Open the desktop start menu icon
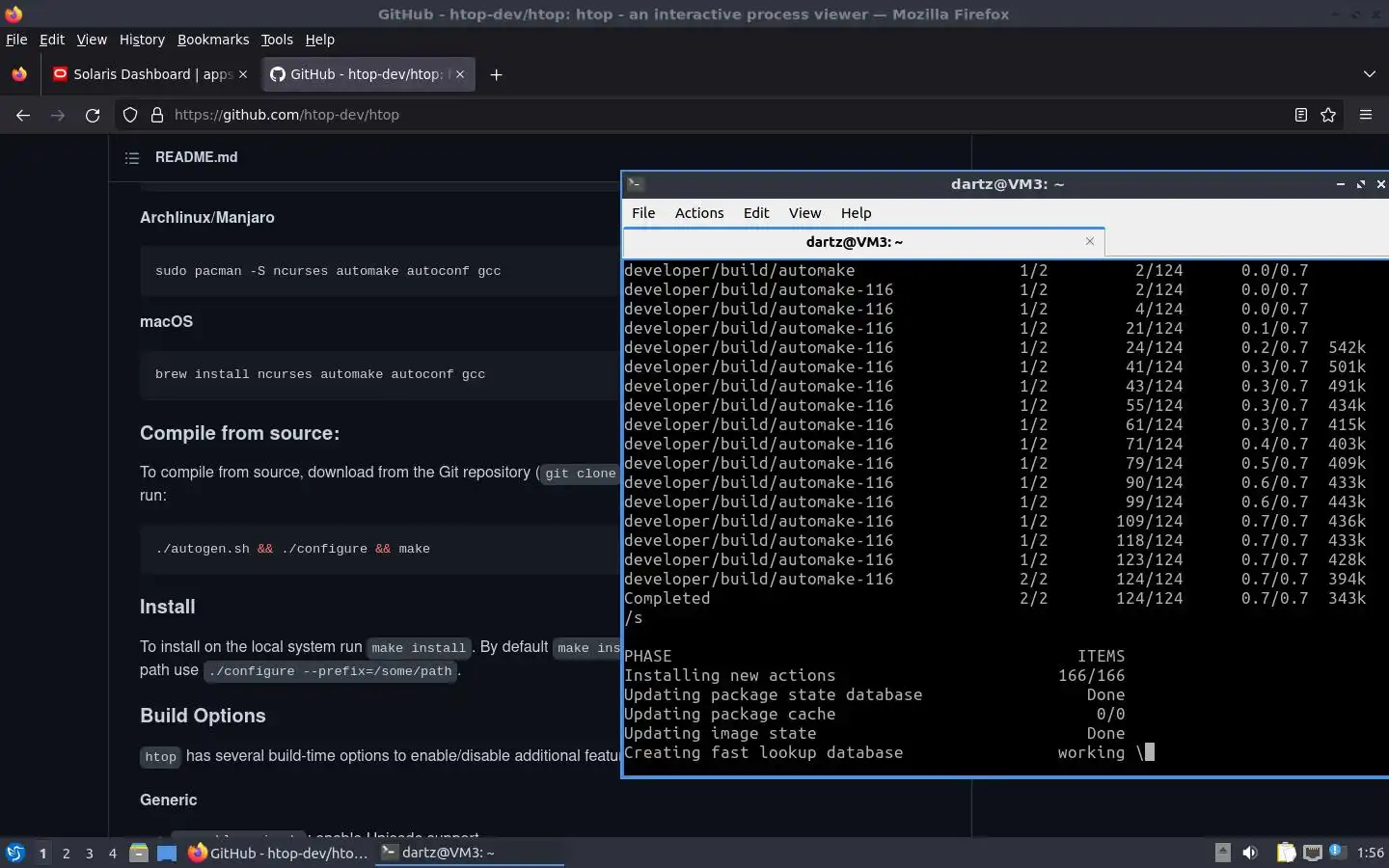 (x=14, y=853)
